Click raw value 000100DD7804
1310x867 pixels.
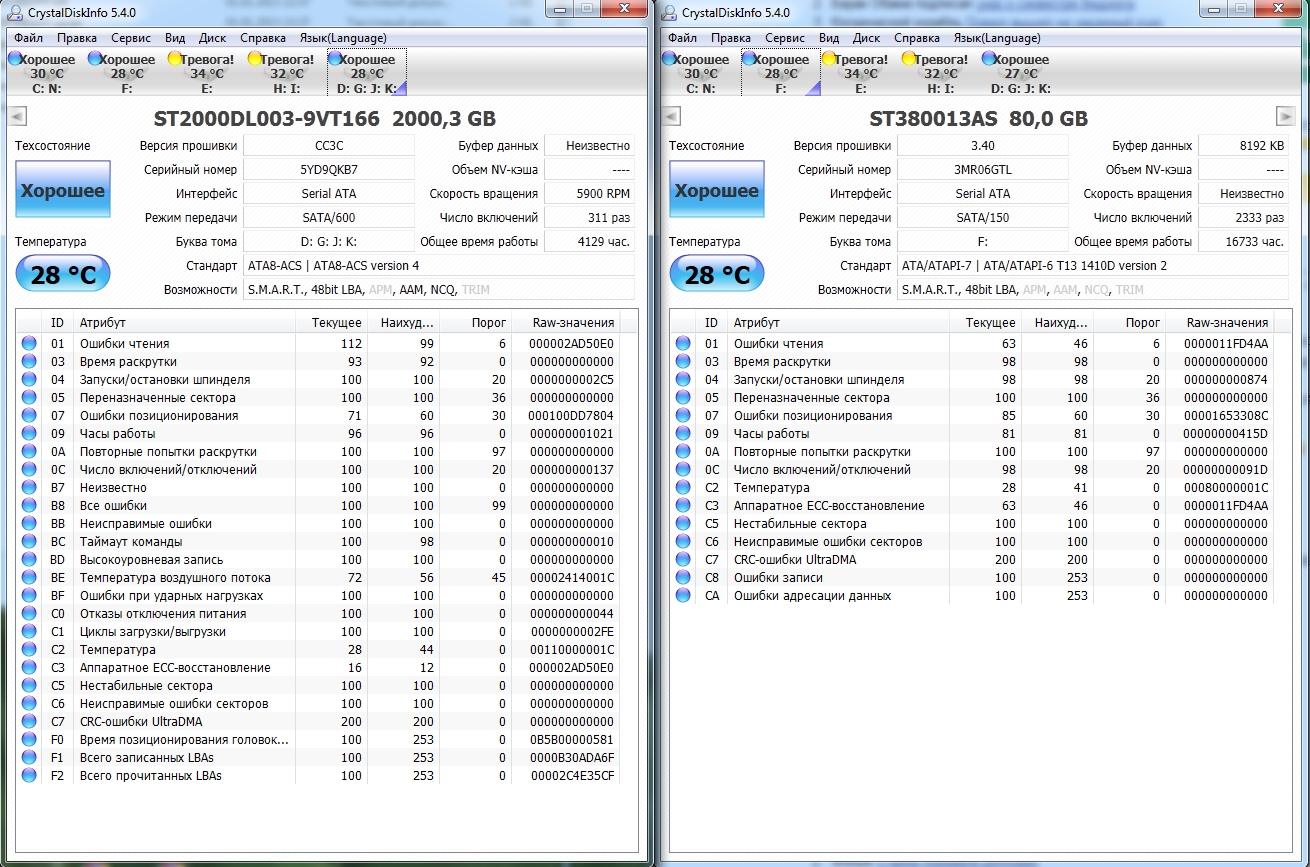coord(572,416)
